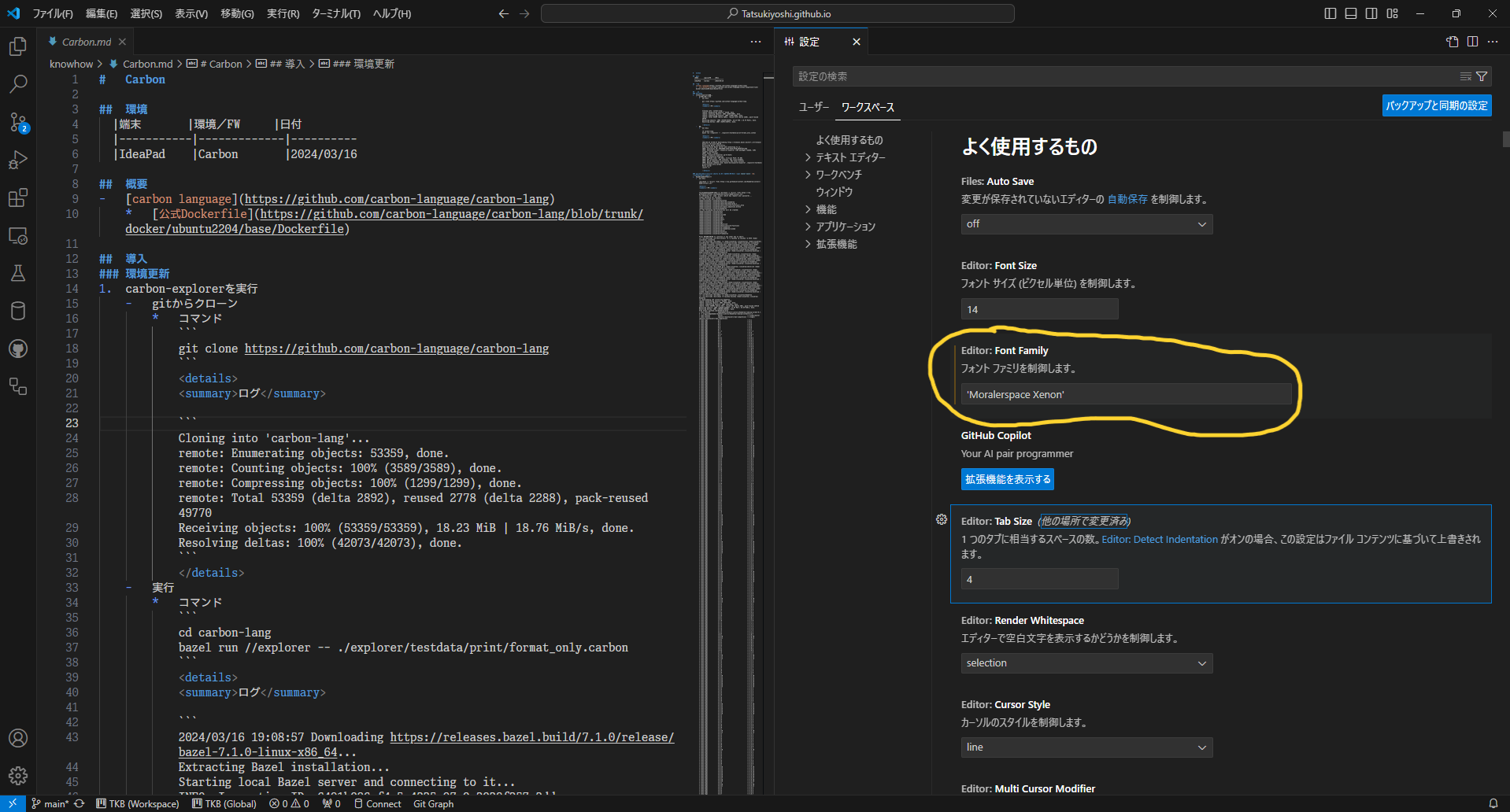The image size is (1510, 812).
Task: Open the customize layout control
Action: (1393, 13)
